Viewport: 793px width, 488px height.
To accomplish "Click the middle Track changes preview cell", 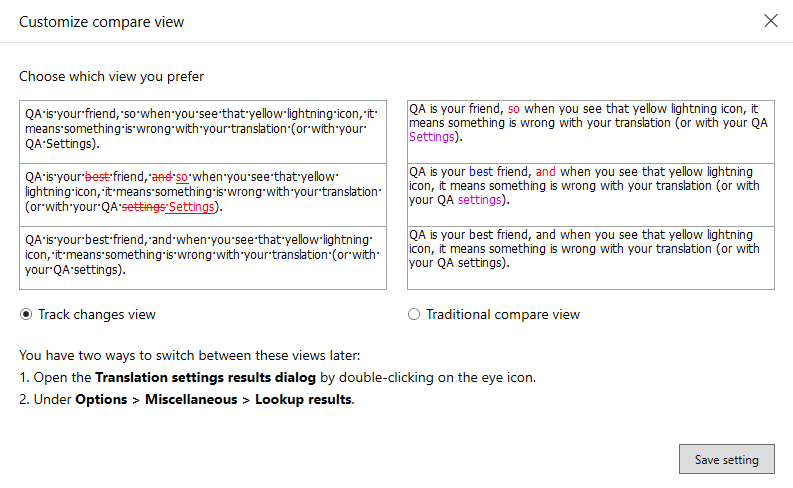I will [202, 193].
